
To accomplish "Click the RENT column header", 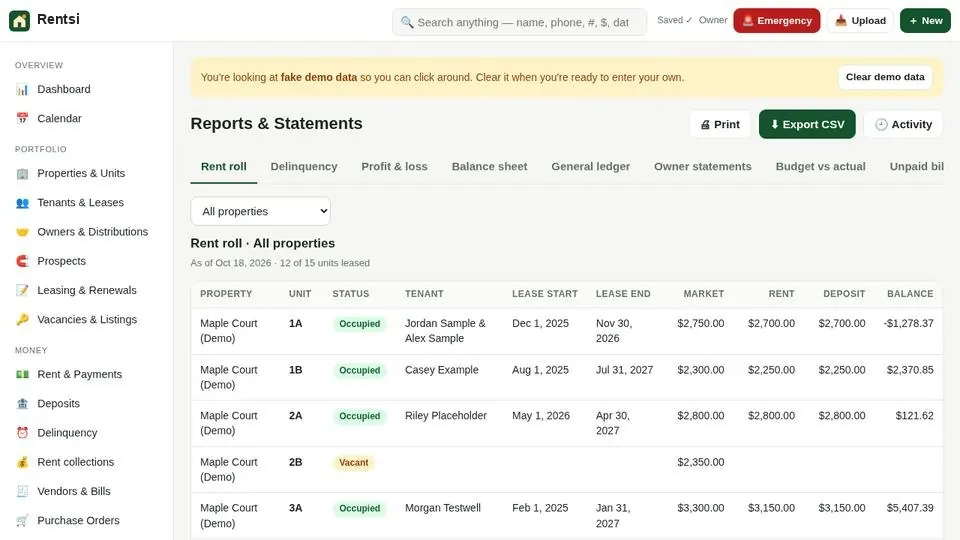I will pyautogui.click(x=781, y=294).
